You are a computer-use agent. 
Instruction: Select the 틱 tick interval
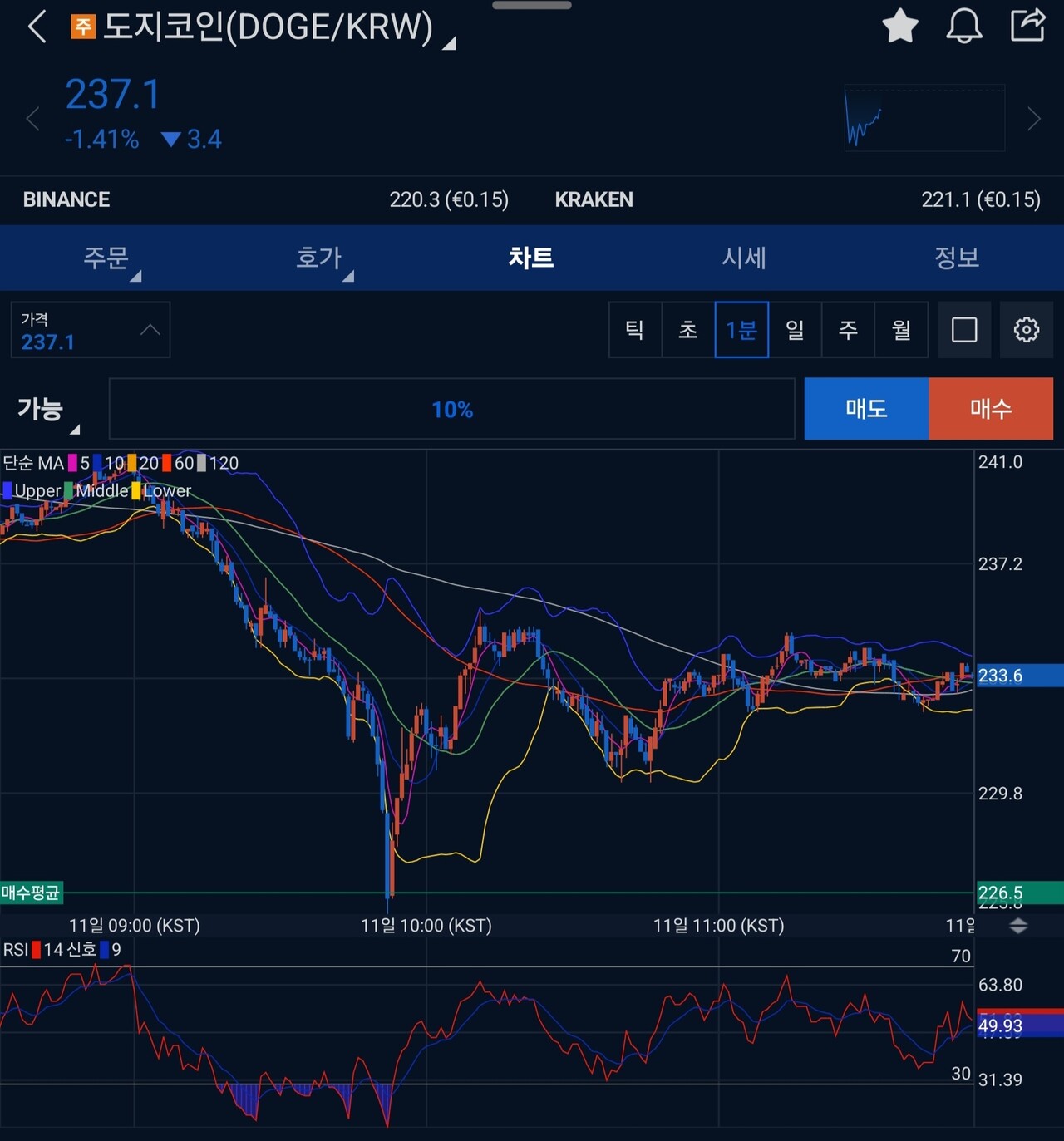coord(635,330)
